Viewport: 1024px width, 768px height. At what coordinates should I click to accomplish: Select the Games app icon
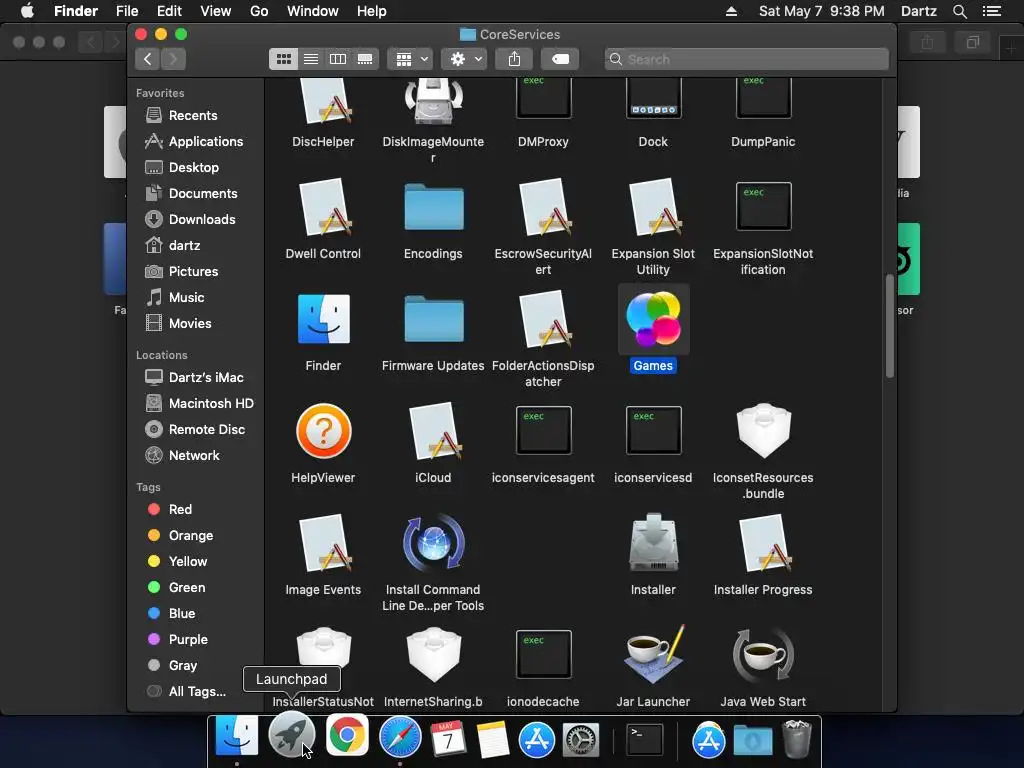pos(652,319)
